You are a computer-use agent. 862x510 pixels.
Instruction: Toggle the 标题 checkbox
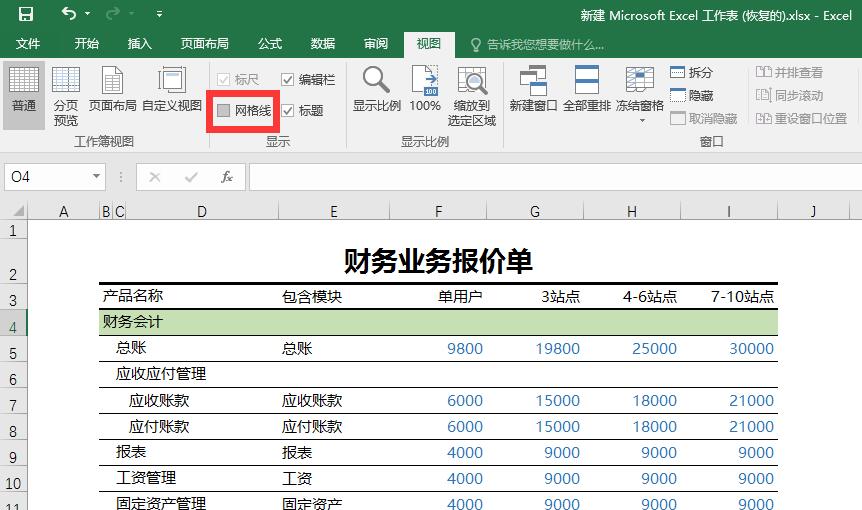tap(288, 110)
